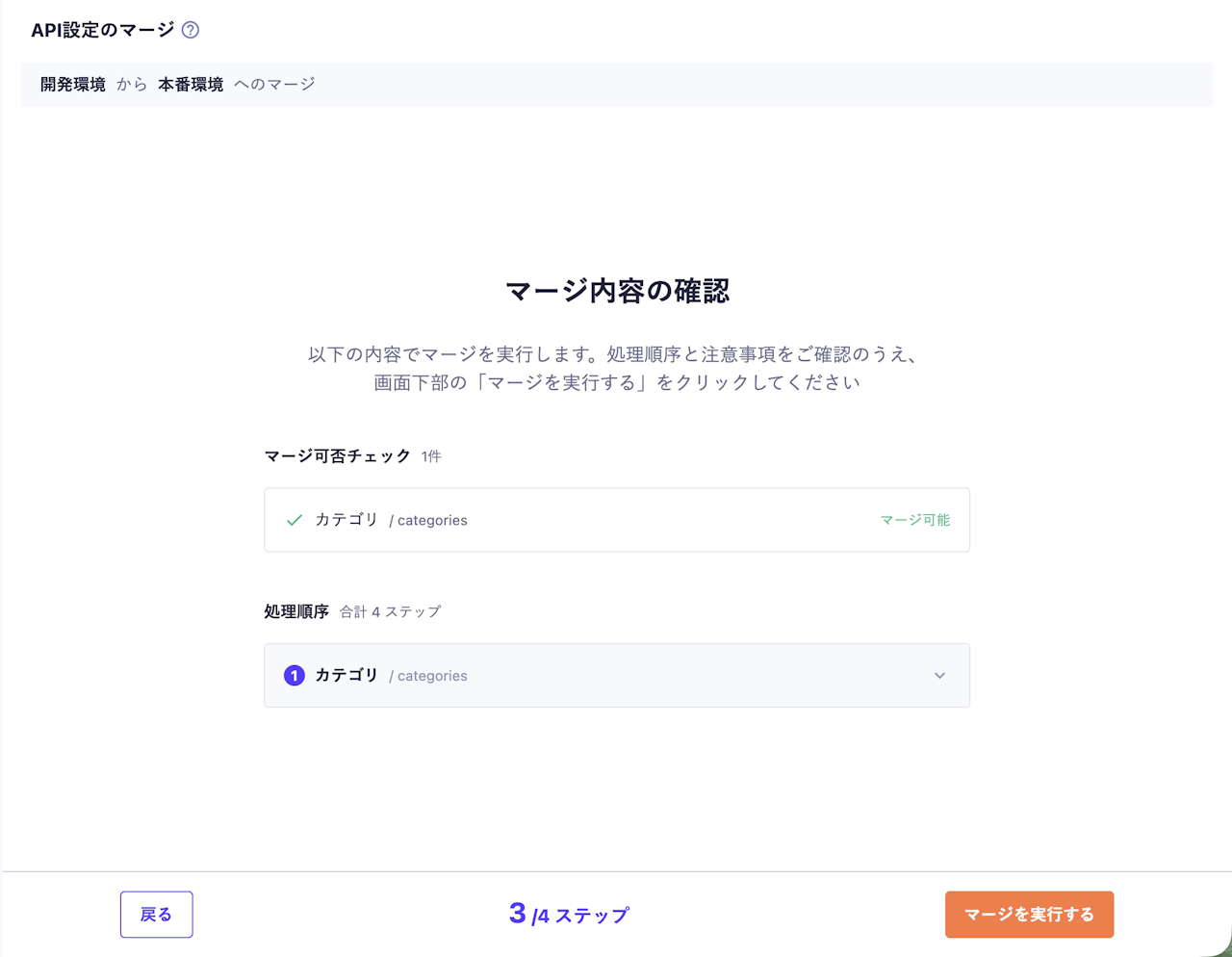Click the 本番環境 label in the banner
This screenshot has height=957, width=1232.
point(191,85)
